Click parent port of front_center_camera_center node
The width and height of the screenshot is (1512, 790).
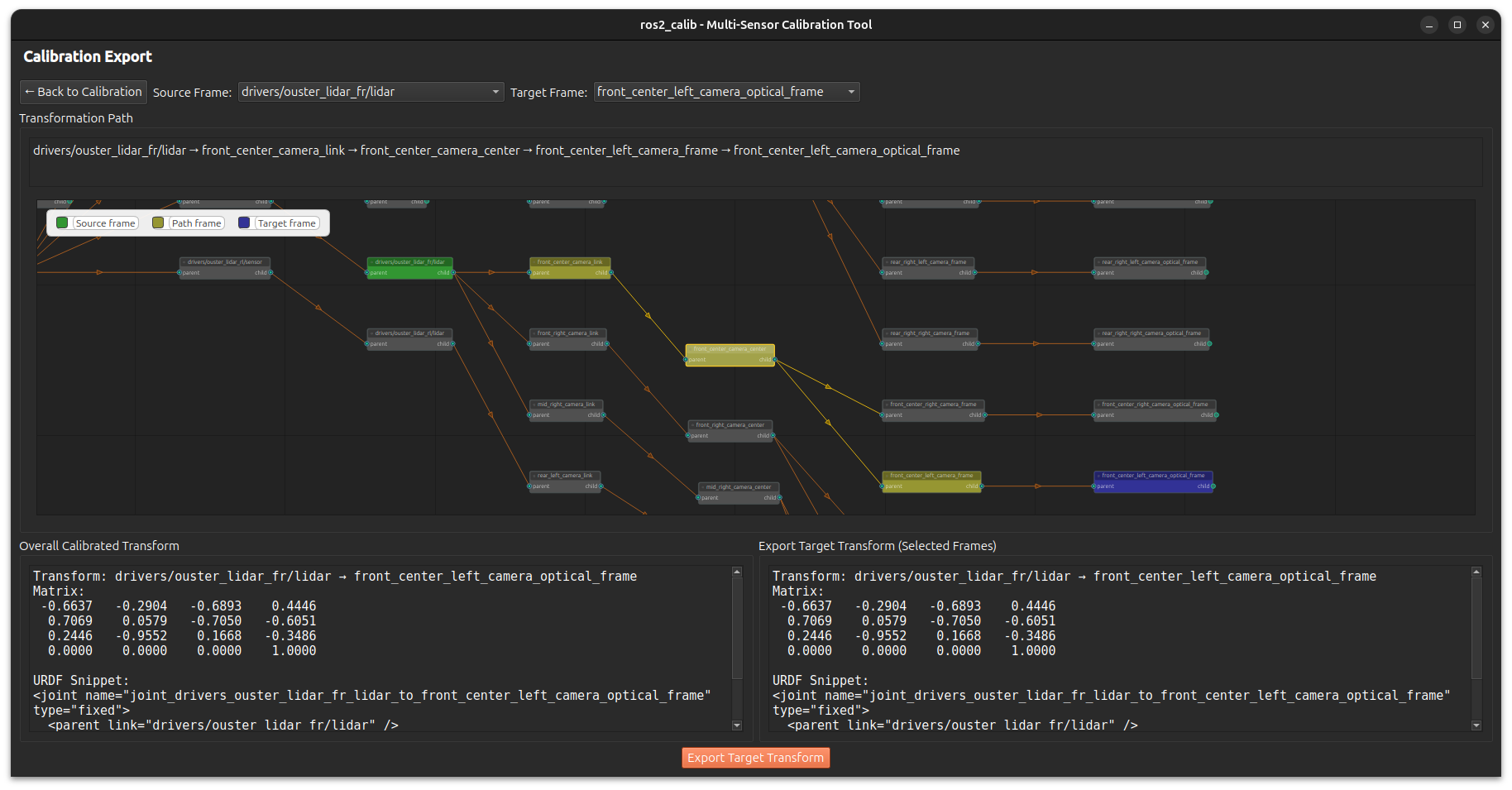click(687, 360)
